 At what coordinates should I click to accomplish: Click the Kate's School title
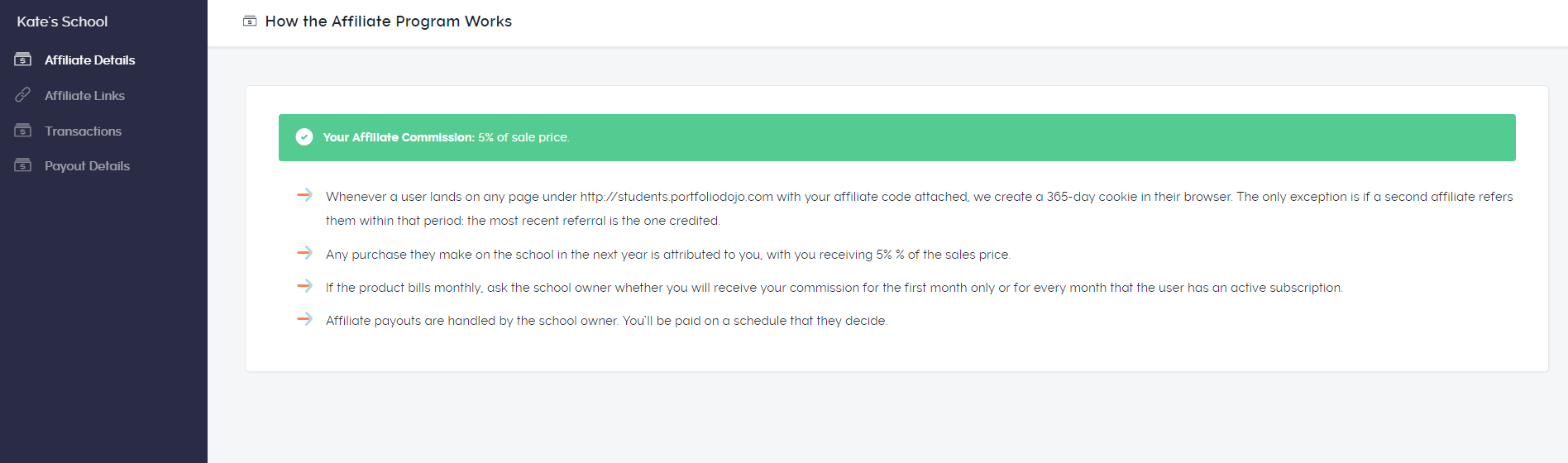(62, 21)
